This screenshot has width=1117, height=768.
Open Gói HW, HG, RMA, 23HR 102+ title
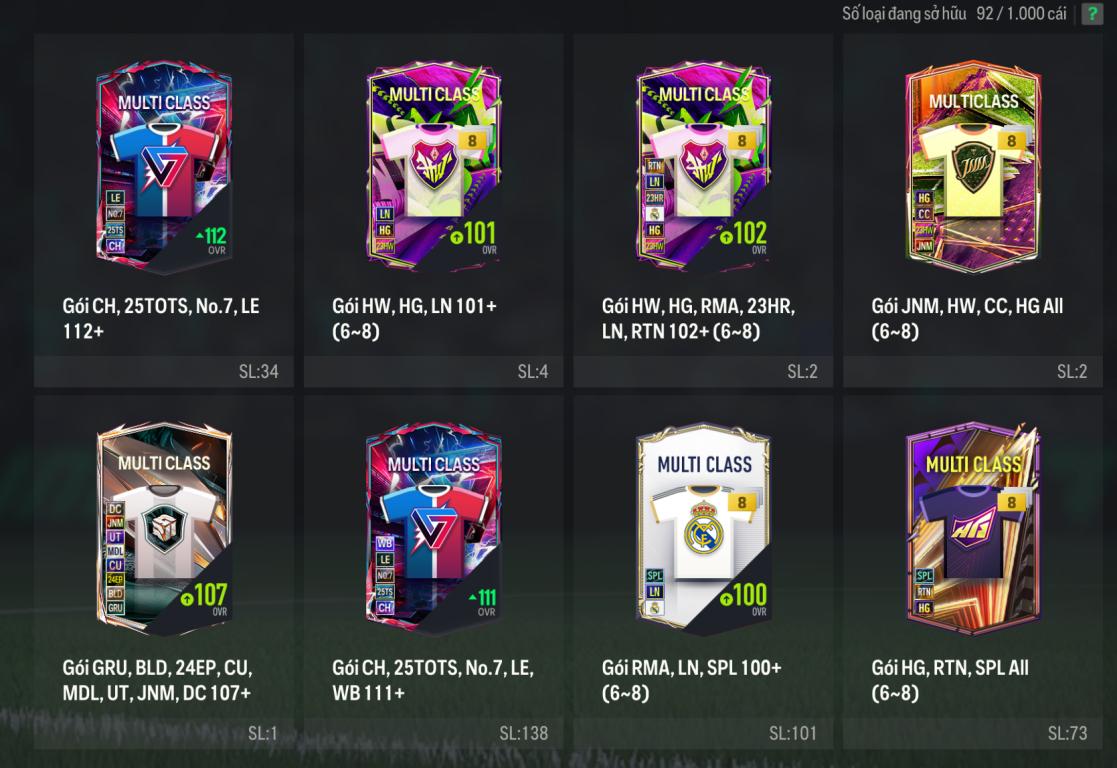pos(698,318)
